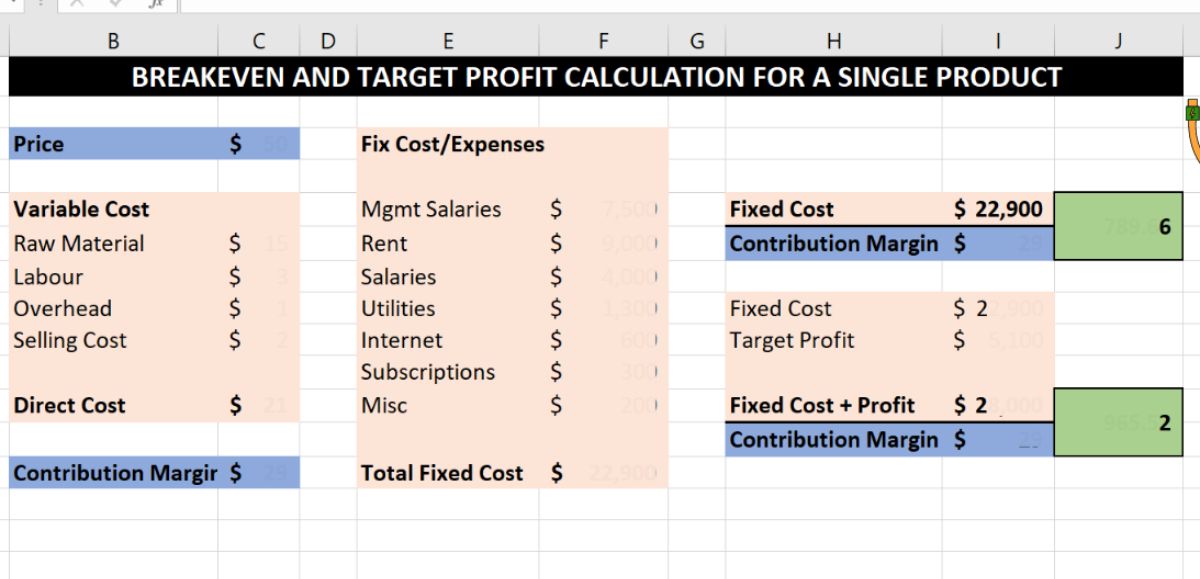
Task: Click the Total Fixed Cost amount 22,900 in column F
Action: pos(602,472)
